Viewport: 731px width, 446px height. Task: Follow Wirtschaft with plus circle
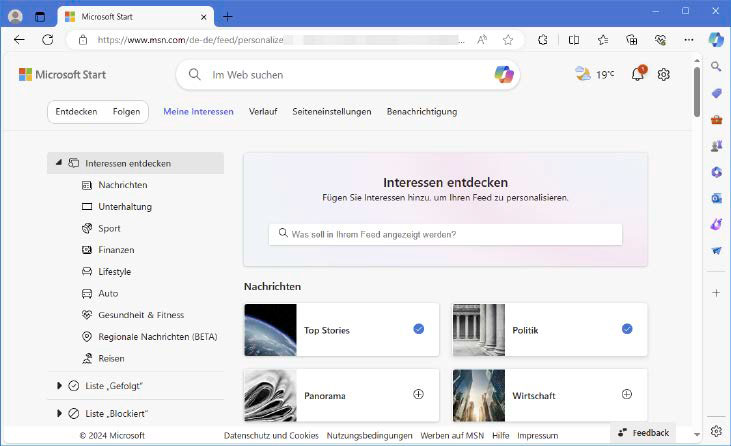tap(627, 394)
